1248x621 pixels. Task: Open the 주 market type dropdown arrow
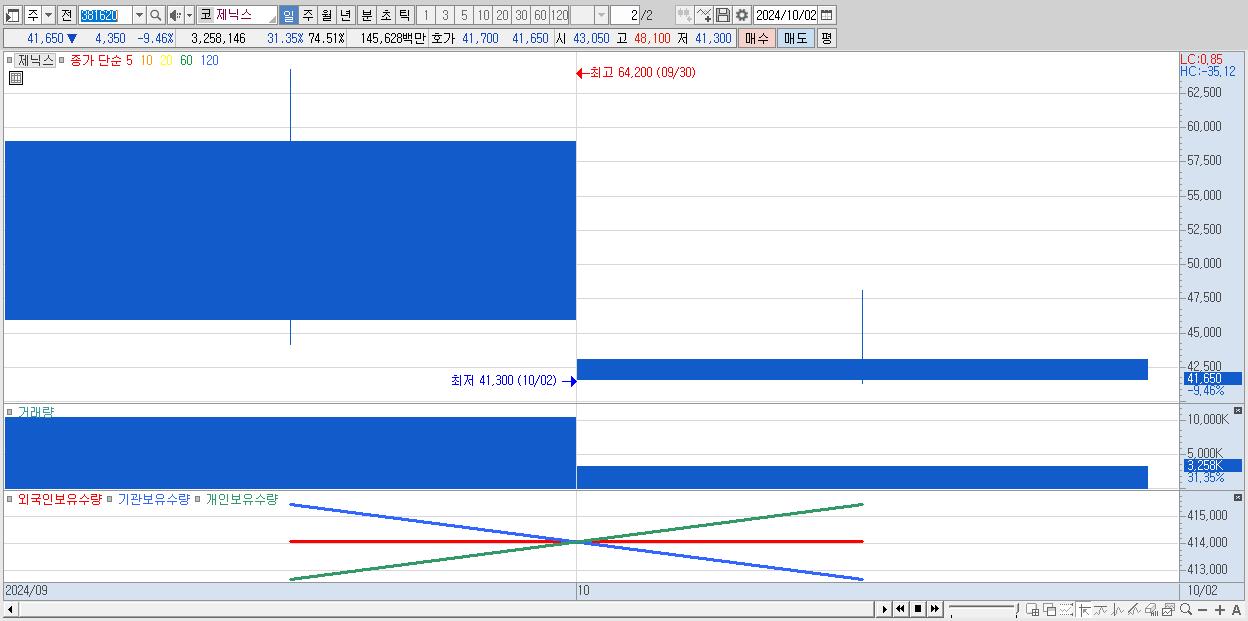pos(48,15)
